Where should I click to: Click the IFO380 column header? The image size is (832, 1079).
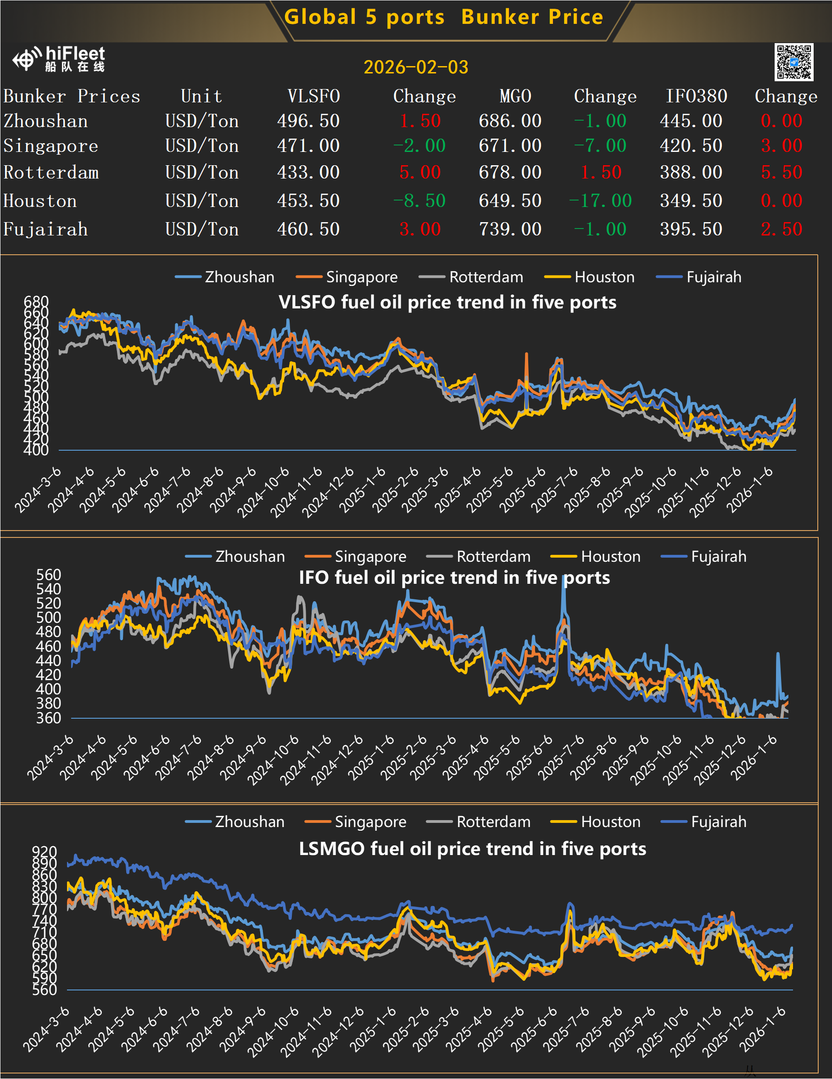click(x=697, y=97)
